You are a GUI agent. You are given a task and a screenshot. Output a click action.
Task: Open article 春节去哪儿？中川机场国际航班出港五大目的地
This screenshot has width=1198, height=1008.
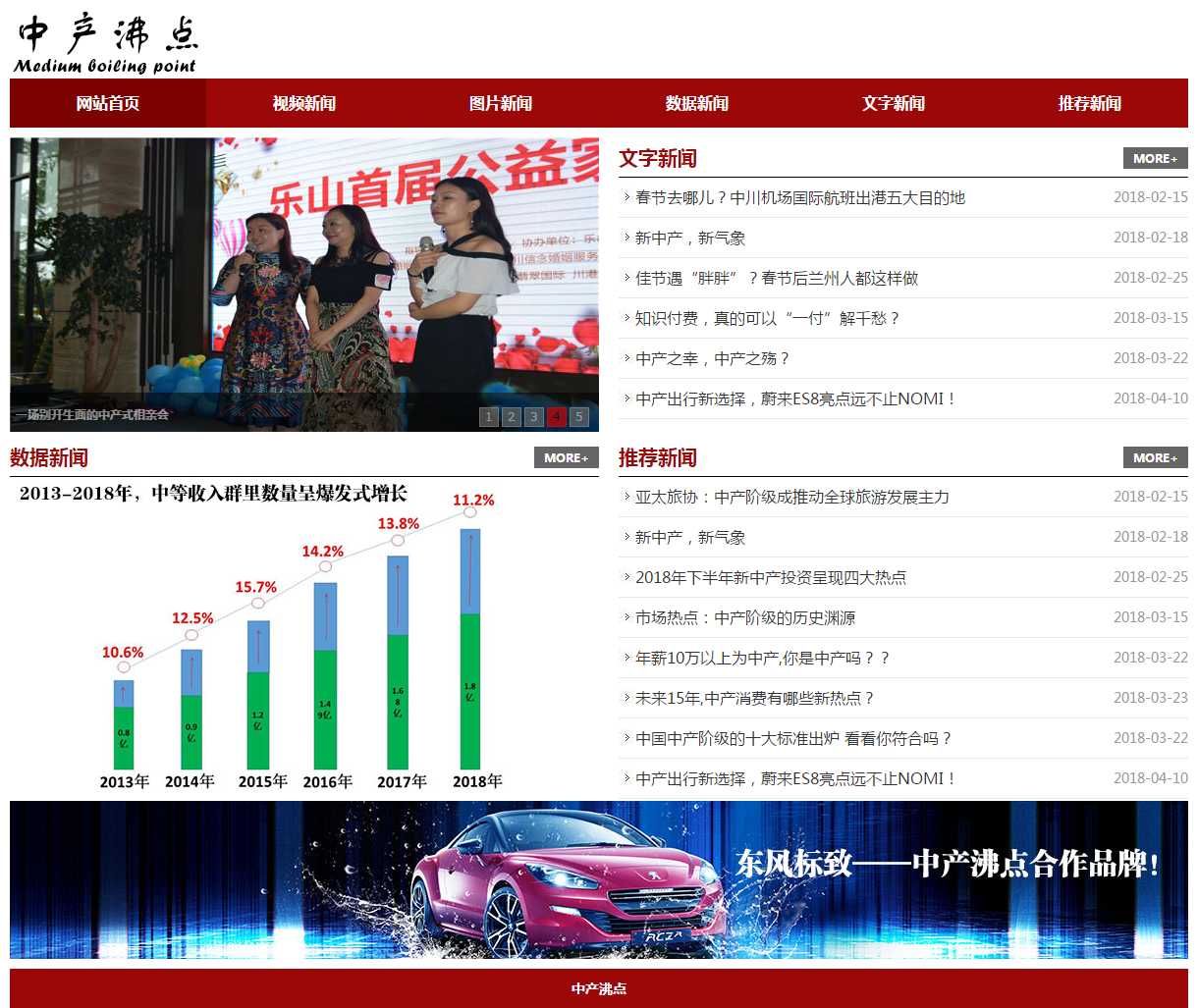pos(799,197)
